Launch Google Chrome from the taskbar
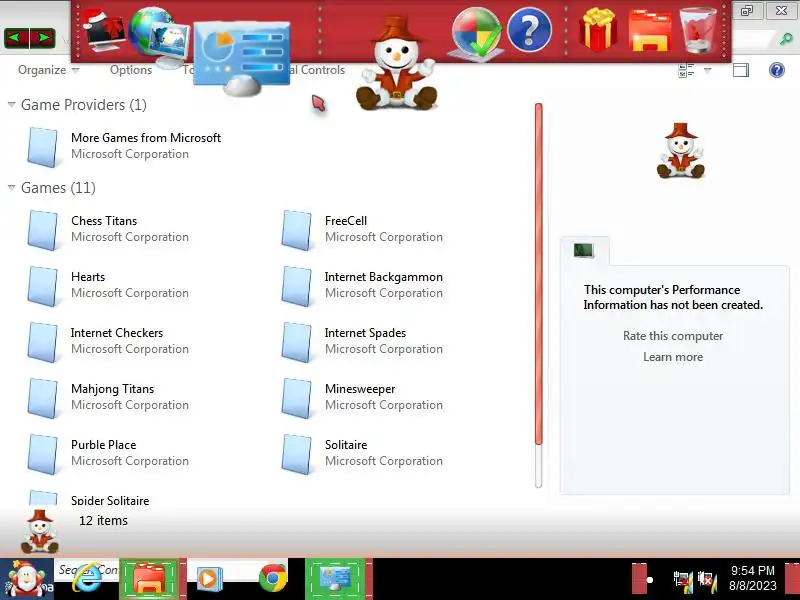The width and height of the screenshot is (800, 600). coord(273,578)
